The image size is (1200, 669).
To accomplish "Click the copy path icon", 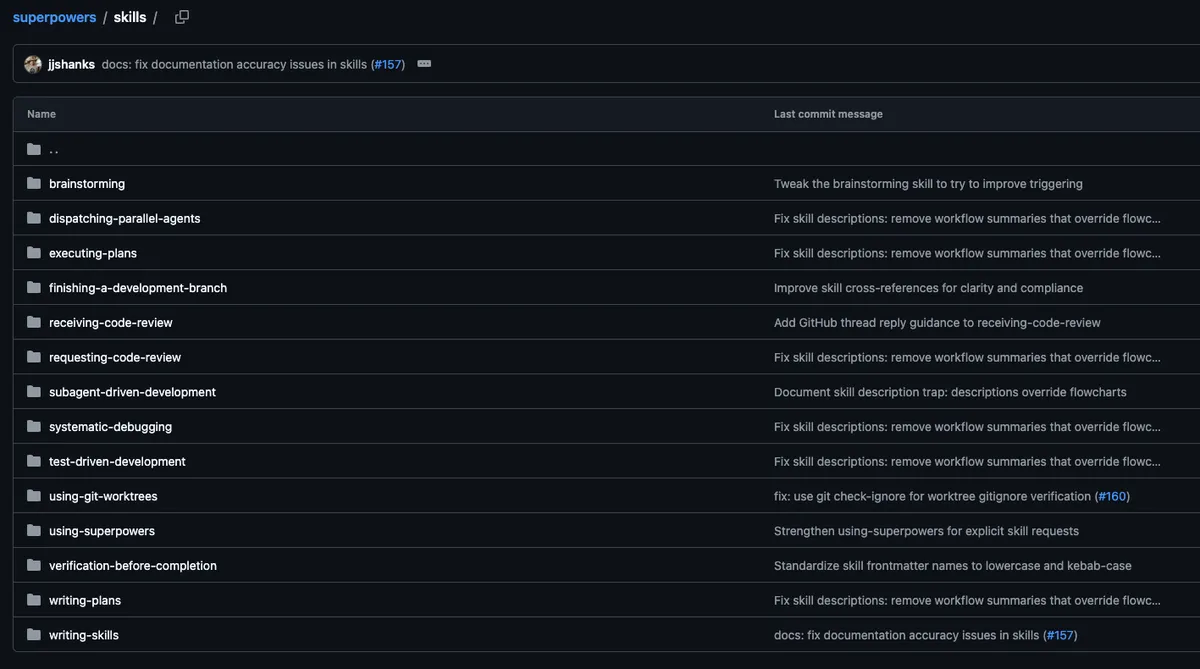I will pos(181,17).
